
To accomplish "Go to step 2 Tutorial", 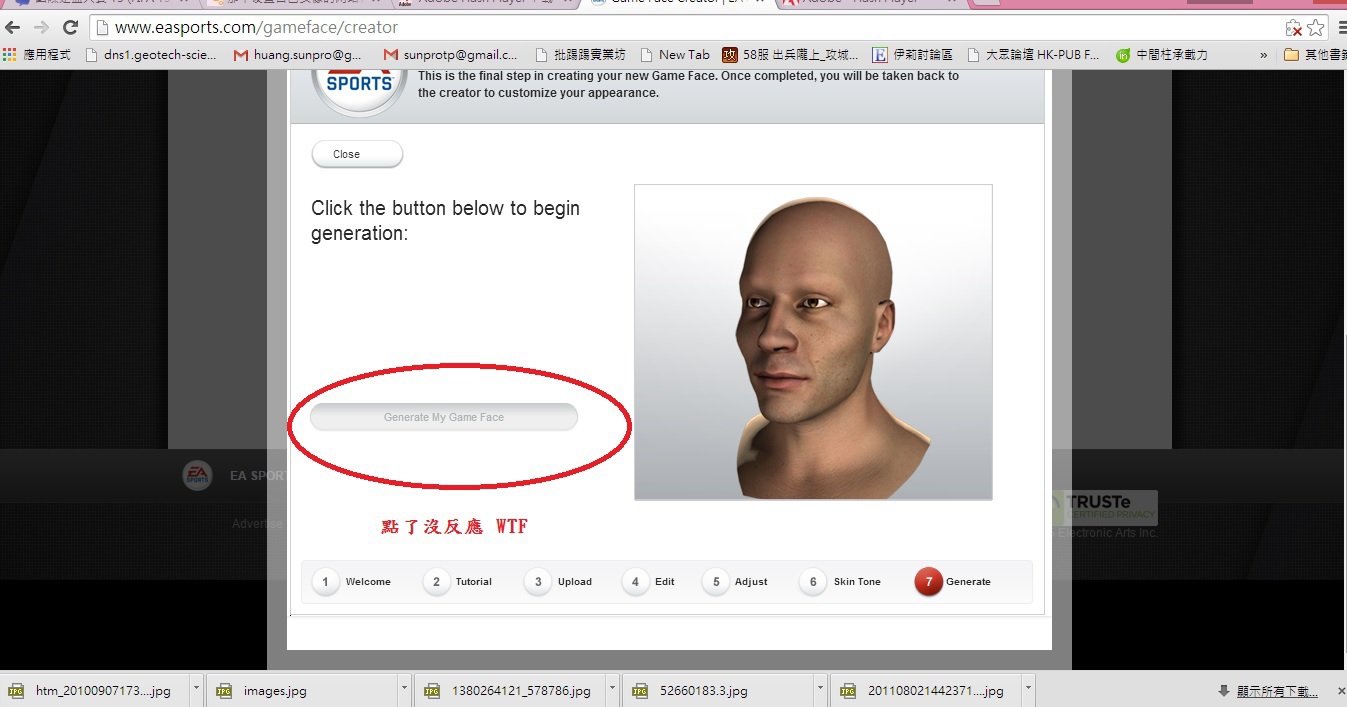I will 458,582.
